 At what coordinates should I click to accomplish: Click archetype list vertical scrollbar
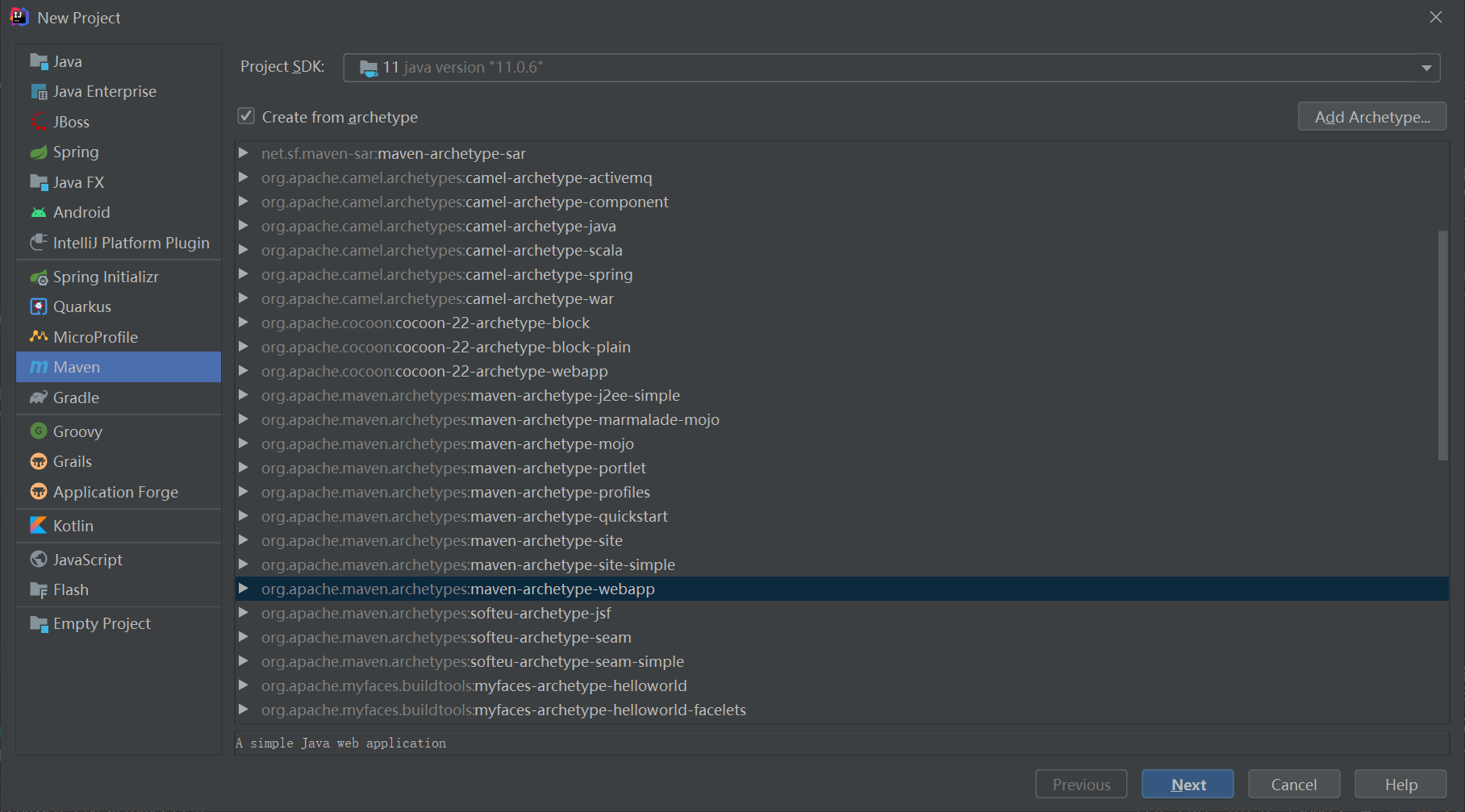click(1442, 345)
